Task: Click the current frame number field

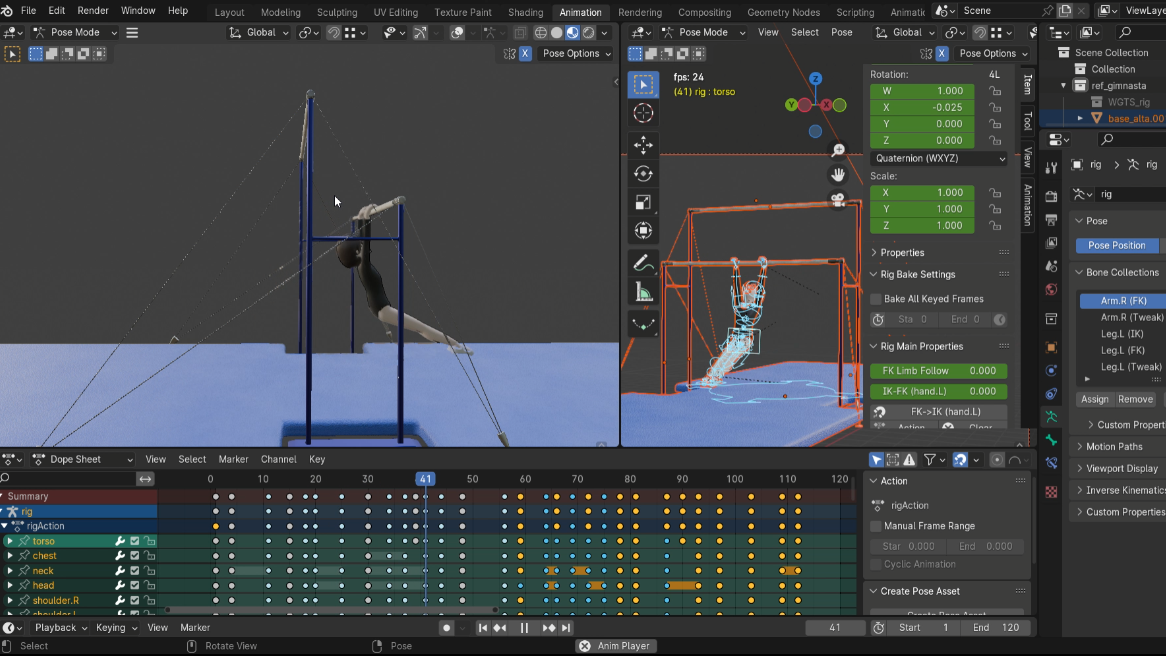Action: click(834, 628)
